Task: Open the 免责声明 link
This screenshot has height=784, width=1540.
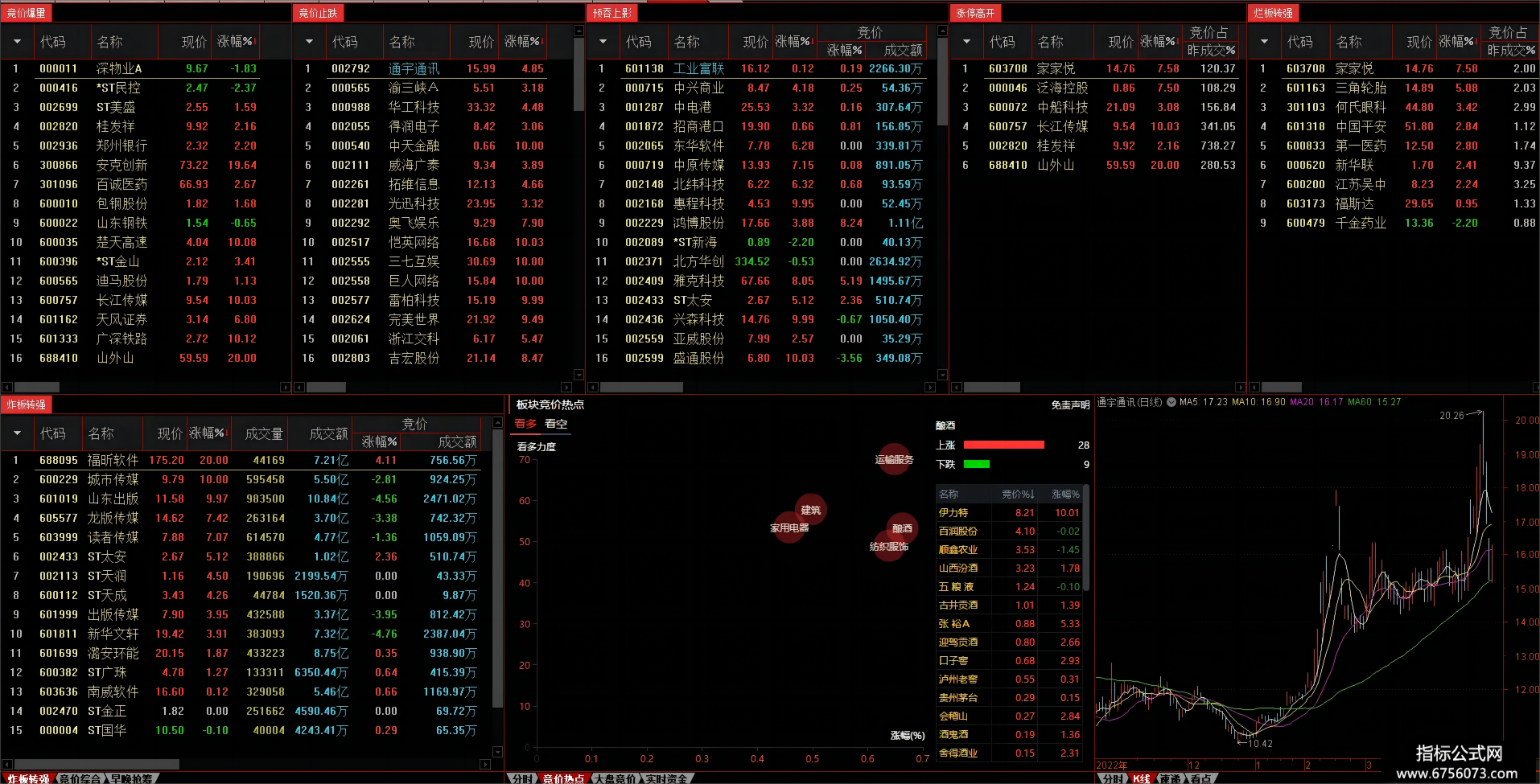Action: point(1070,405)
